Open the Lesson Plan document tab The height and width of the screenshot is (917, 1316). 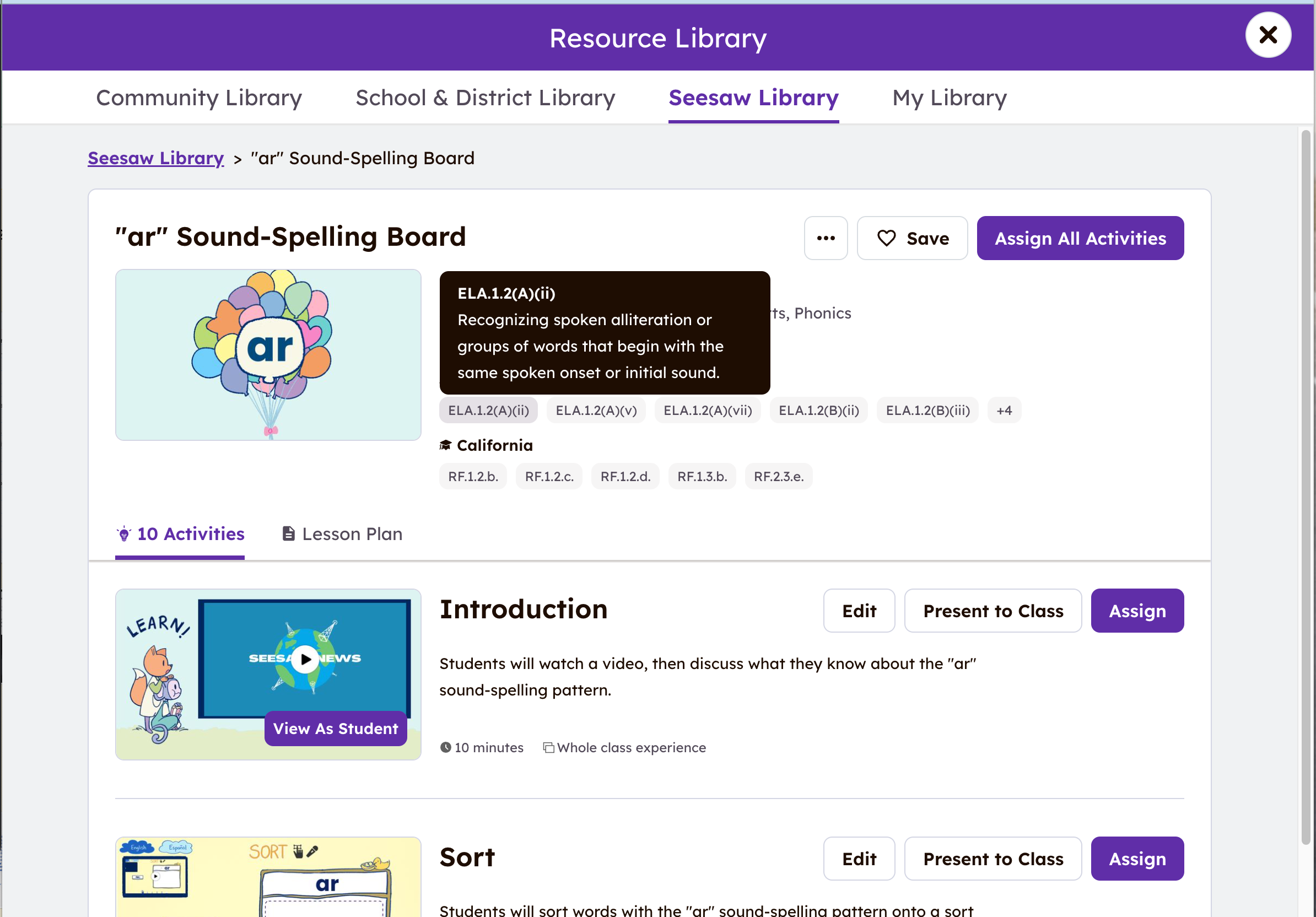click(342, 533)
